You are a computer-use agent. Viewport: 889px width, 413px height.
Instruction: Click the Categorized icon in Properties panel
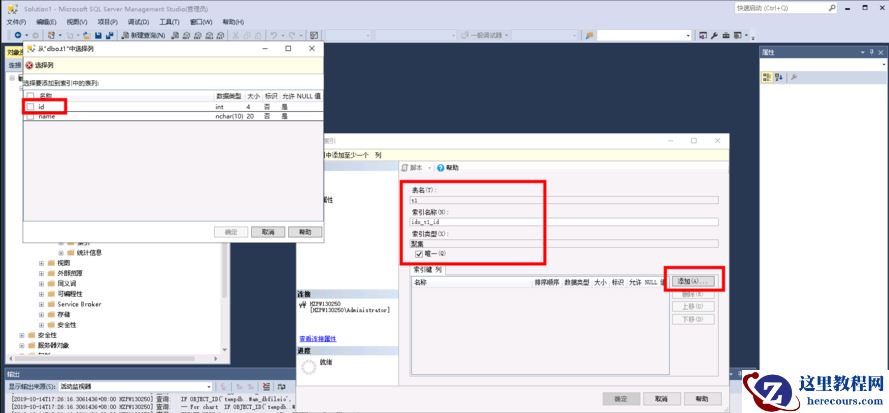click(767, 77)
